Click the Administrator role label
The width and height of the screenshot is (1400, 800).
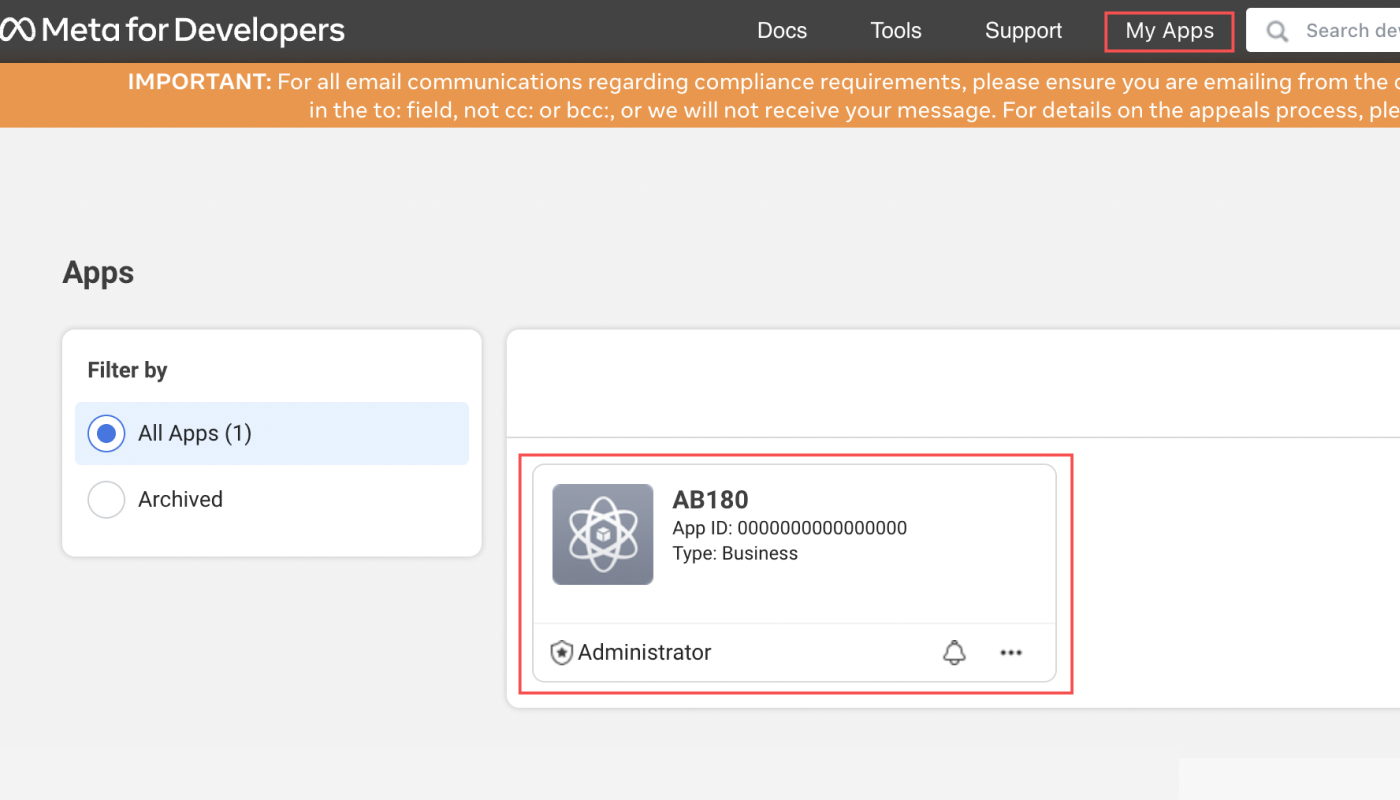644,653
